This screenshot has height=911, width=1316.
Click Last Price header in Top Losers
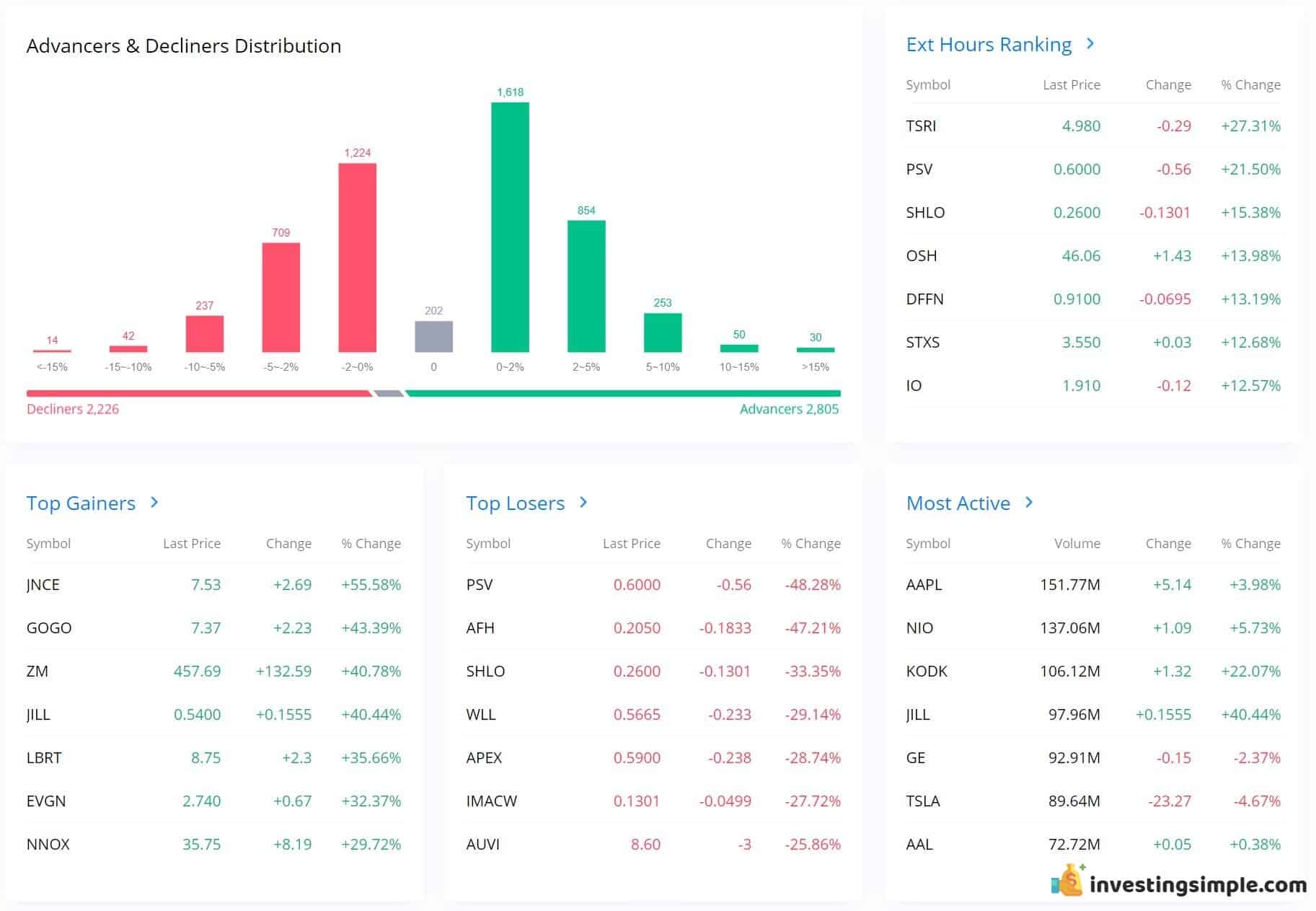[631, 543]
